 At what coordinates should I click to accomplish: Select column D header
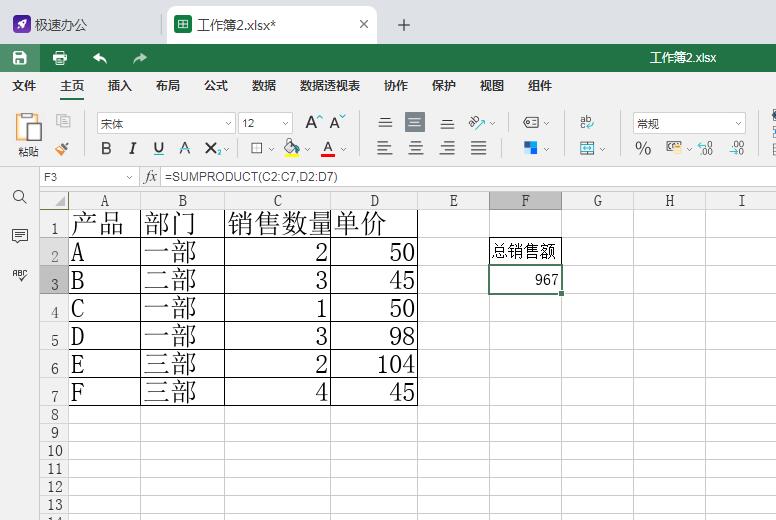tap(374, 200)
